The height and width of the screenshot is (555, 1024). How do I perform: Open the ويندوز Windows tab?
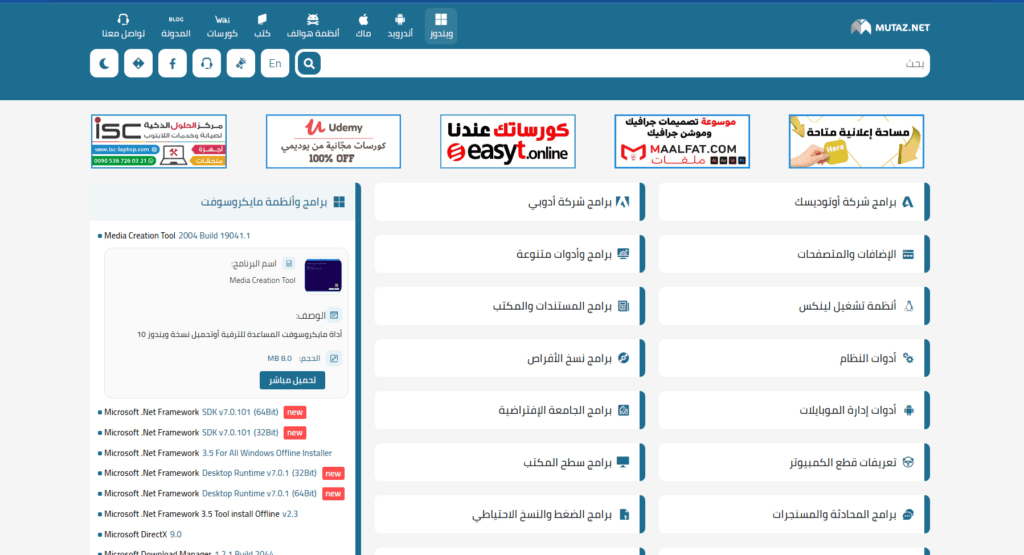440,25
